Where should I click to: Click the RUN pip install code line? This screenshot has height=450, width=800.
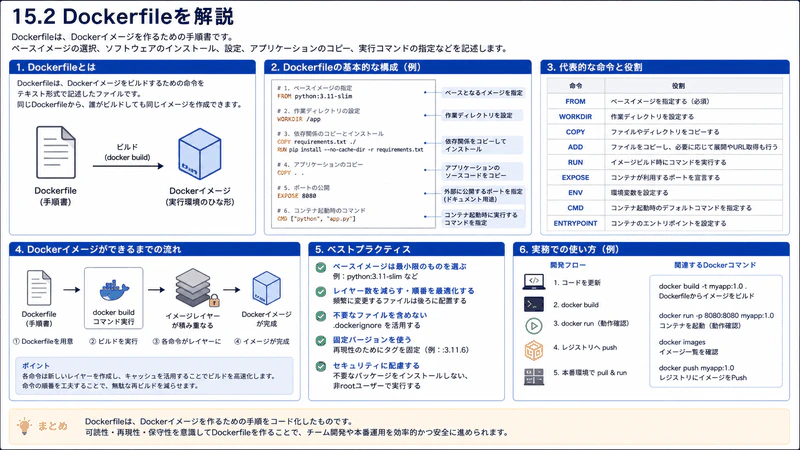[351, 150]
